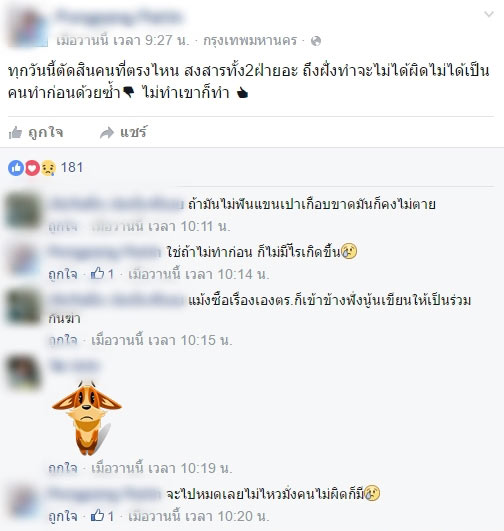Open the post options chevron at top right

pyautogui.click(x=489, y=14)
